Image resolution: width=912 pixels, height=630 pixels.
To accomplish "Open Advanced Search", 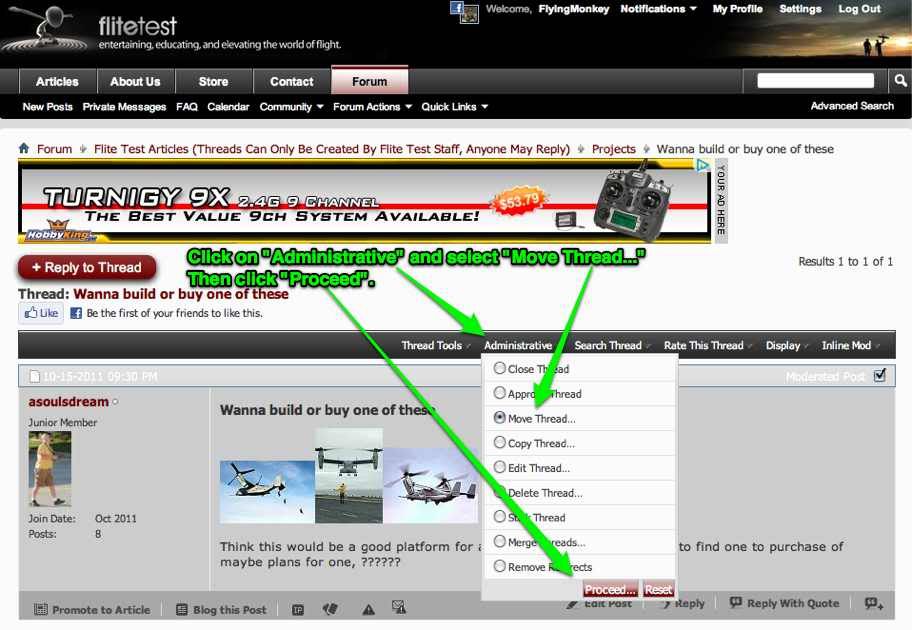I will pyautogui.click(x=852, y=106).
